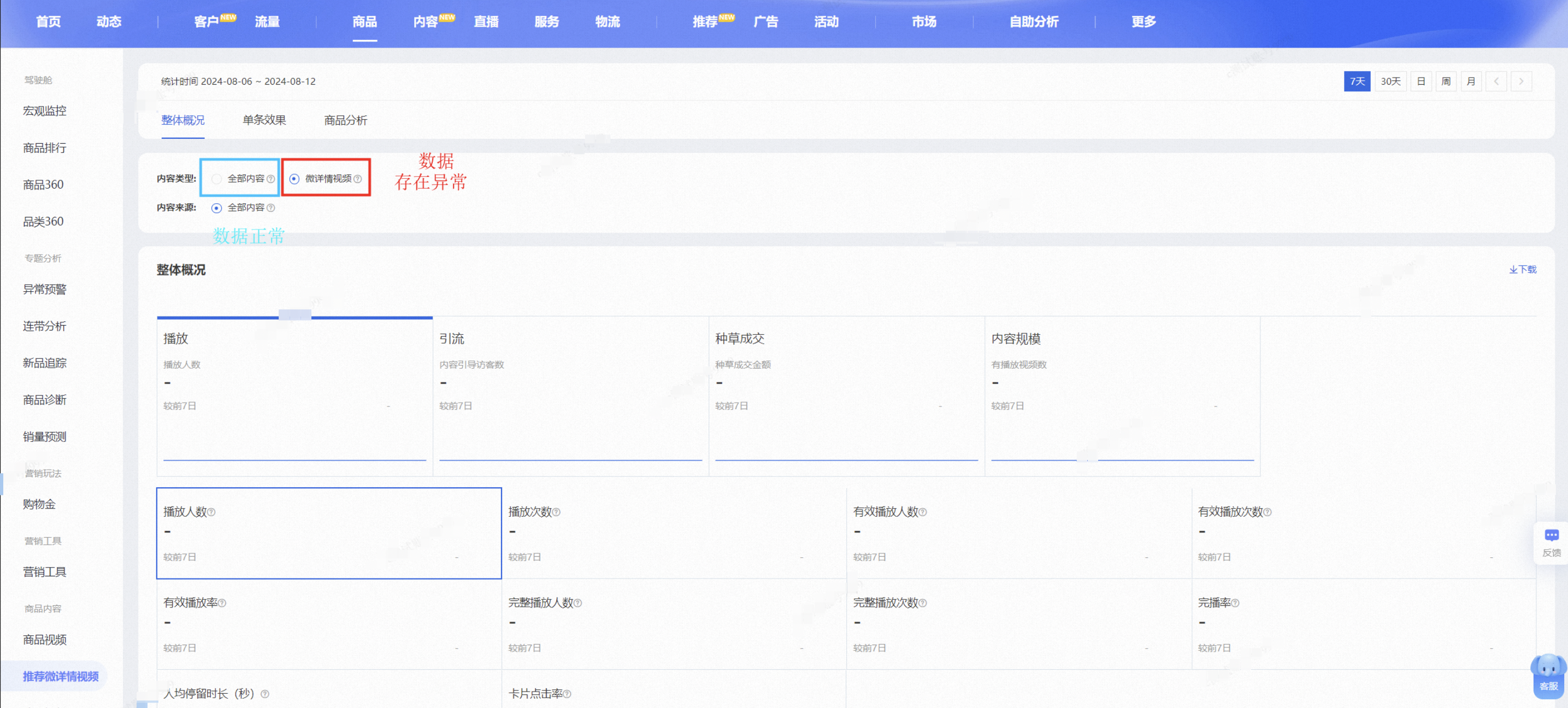Show tooltip icon for 人均停留时长
Image resolution: width=1568 pixels, height=708 pixels.
tap(265, 693)
